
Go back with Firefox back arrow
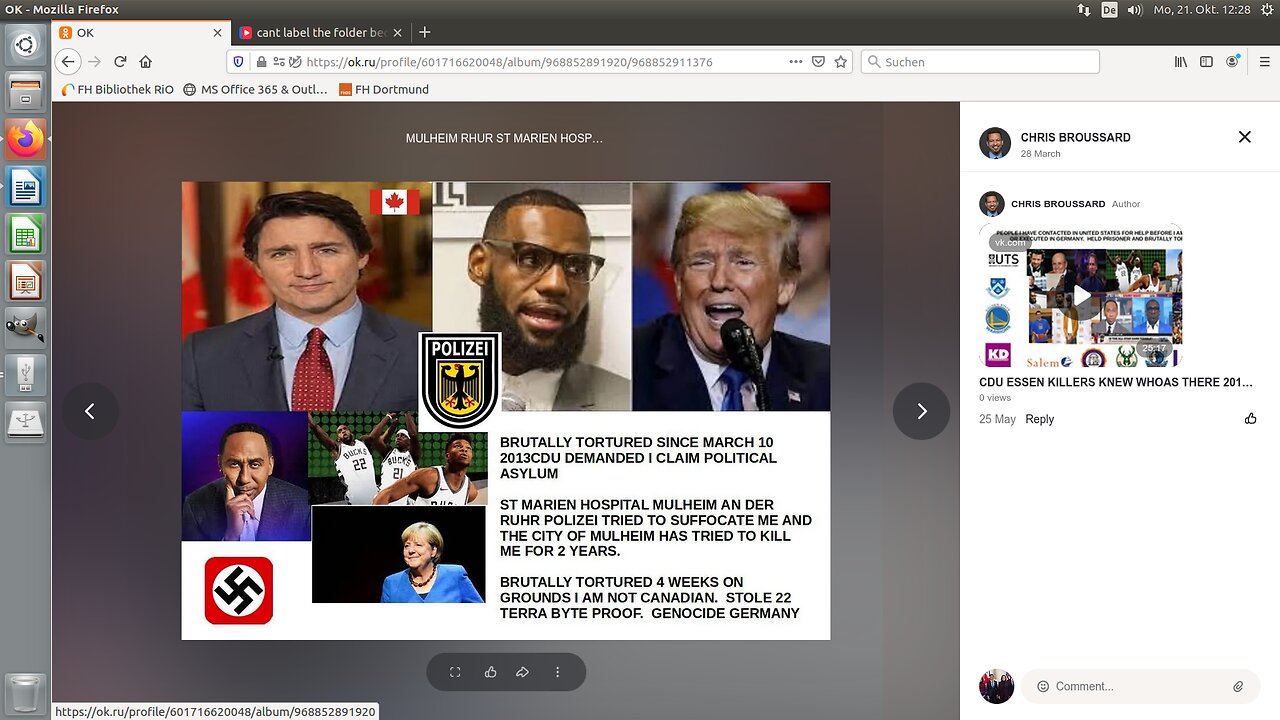point(67,61)
